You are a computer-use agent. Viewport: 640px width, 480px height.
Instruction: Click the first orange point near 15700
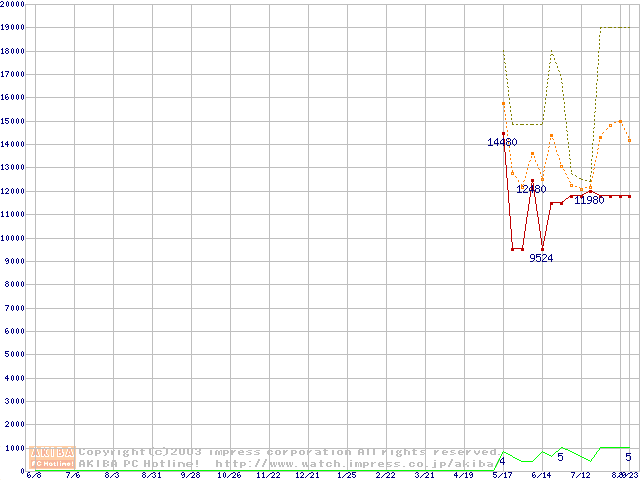point(503,103)
